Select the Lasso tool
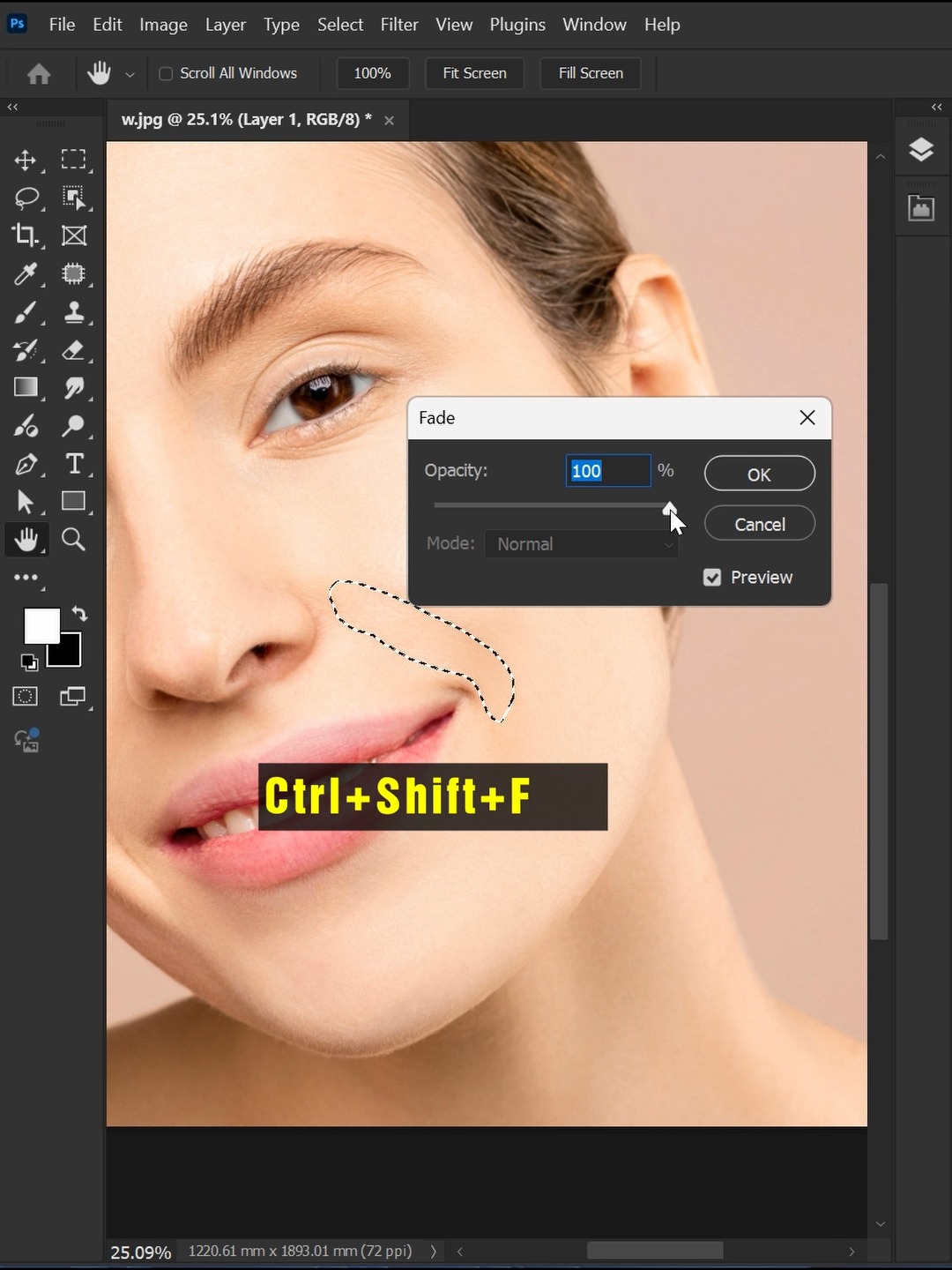 click(x=27, y=198)
